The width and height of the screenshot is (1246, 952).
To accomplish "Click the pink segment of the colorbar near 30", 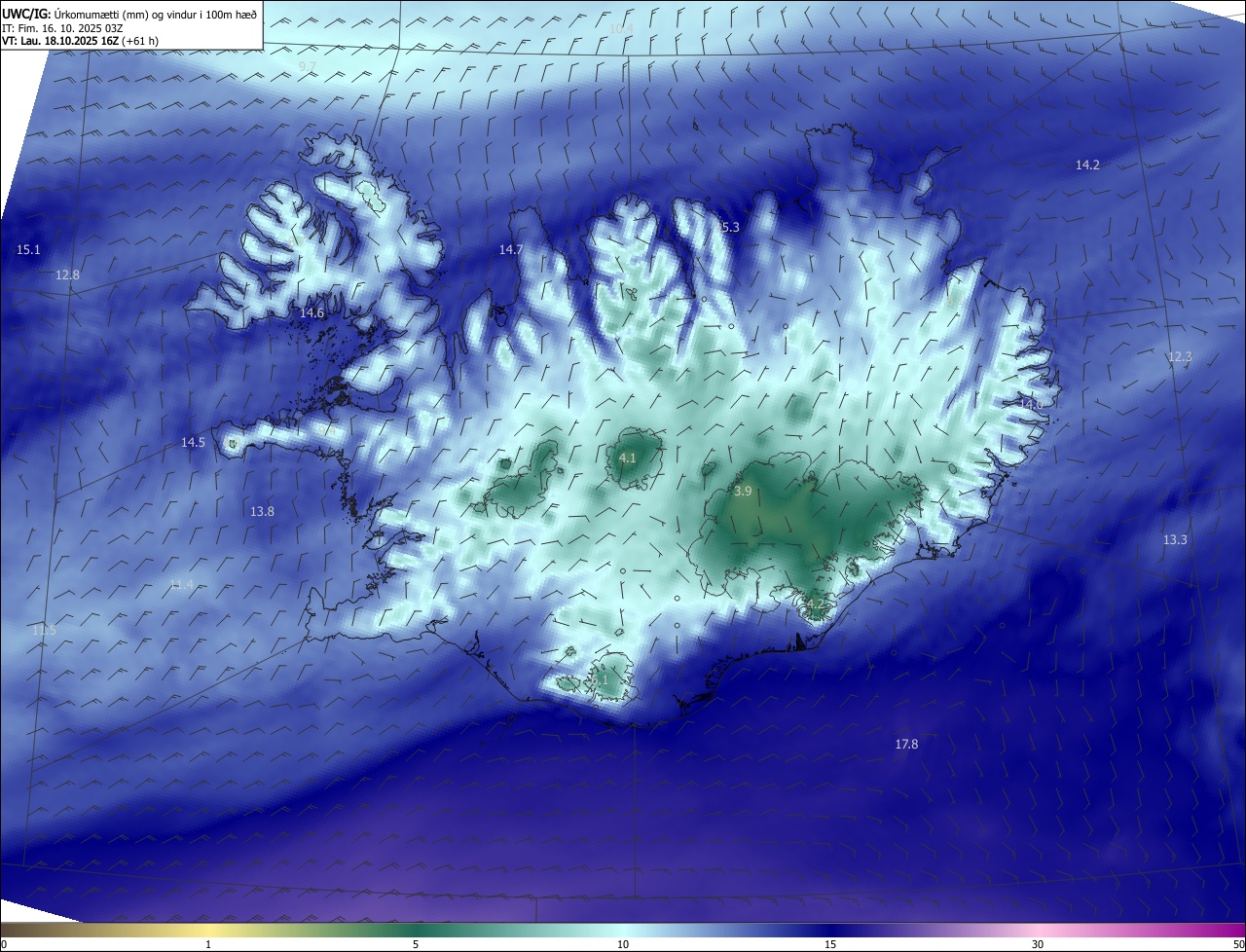I will tap(1038, 931).
